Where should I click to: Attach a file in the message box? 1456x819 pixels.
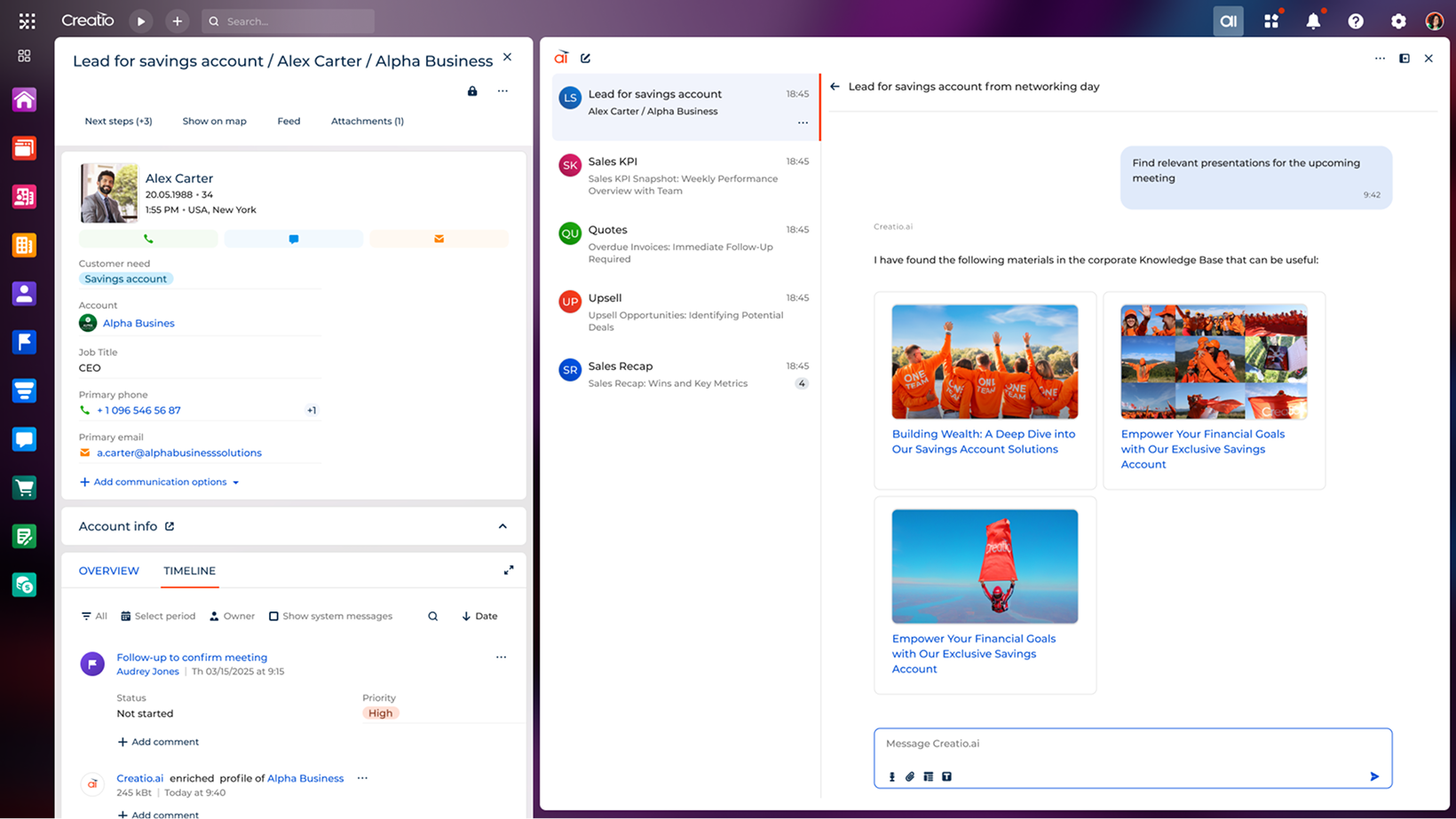click(909, 776)
